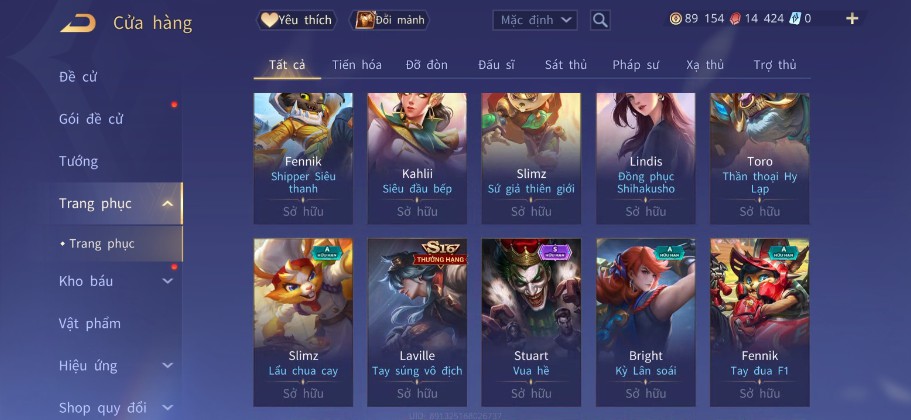Go to Gói đề cử menu
Viewport: 911px width, 420px height.
click(91, 119)
